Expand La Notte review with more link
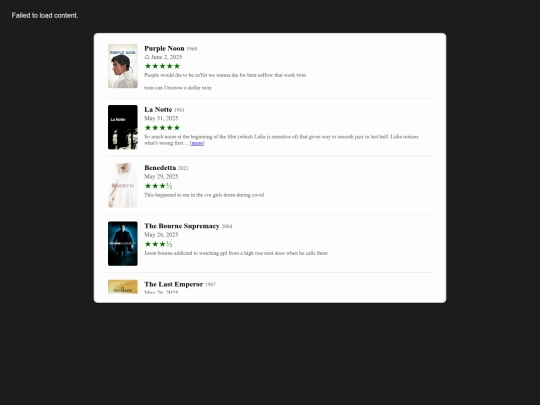Image resolution: width=540 pixels, height=405 pixels. 197,143
